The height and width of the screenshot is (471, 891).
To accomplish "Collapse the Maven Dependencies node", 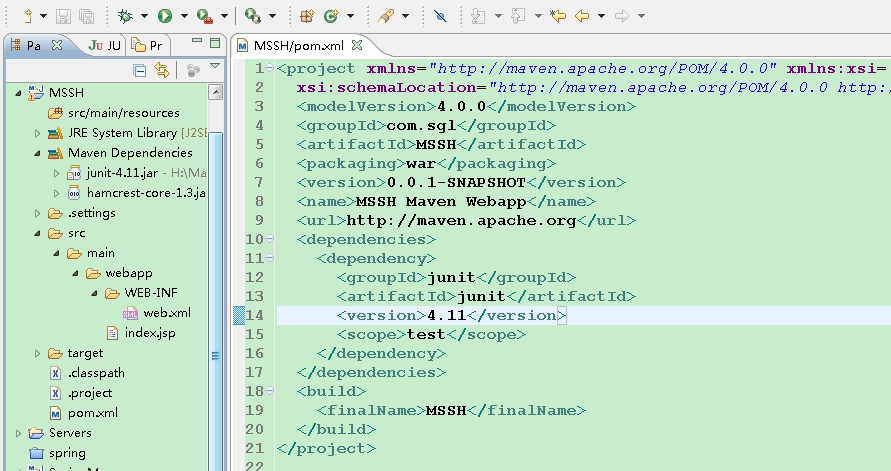I will tap(37, 153).
